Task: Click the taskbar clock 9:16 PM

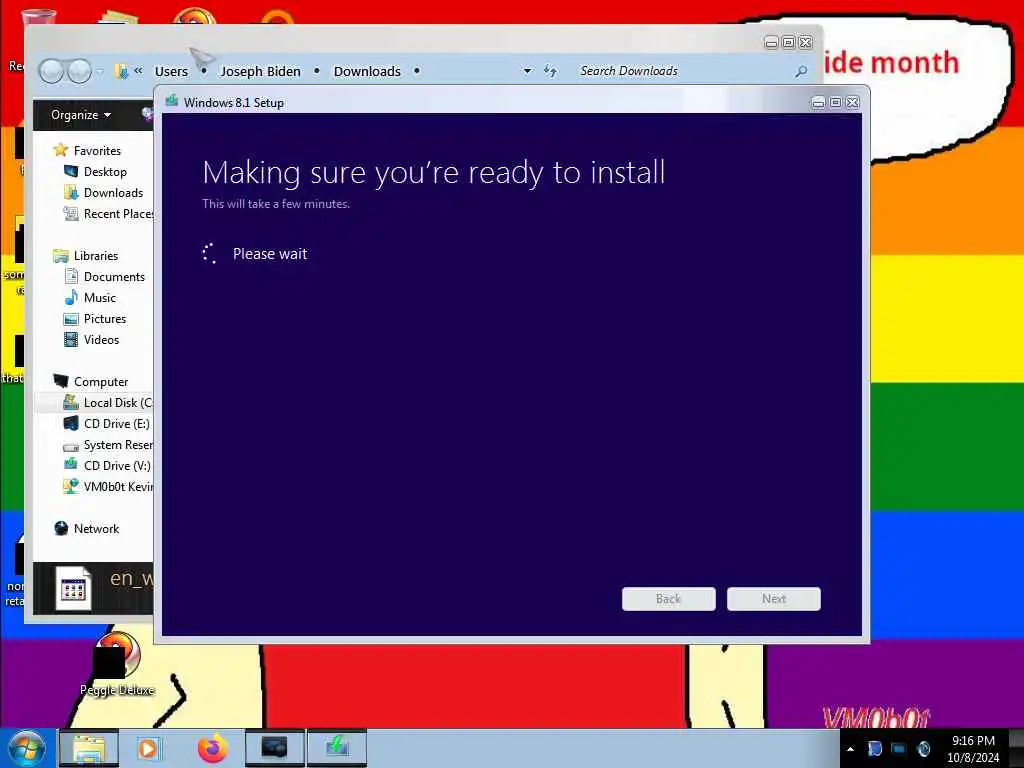Action: click(973, 741)
